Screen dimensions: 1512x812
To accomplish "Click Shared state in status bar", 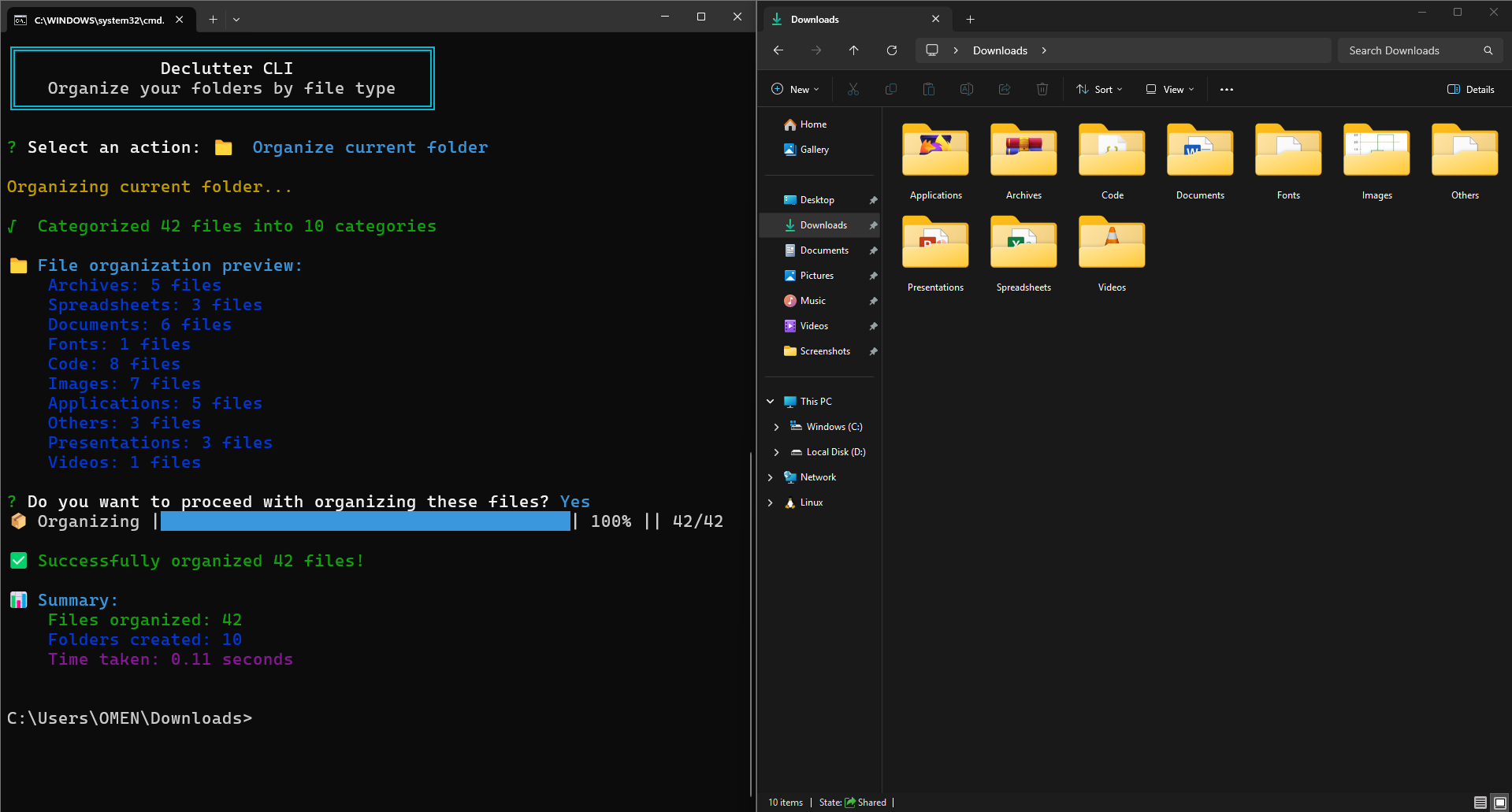I will (x=865, y=803).
